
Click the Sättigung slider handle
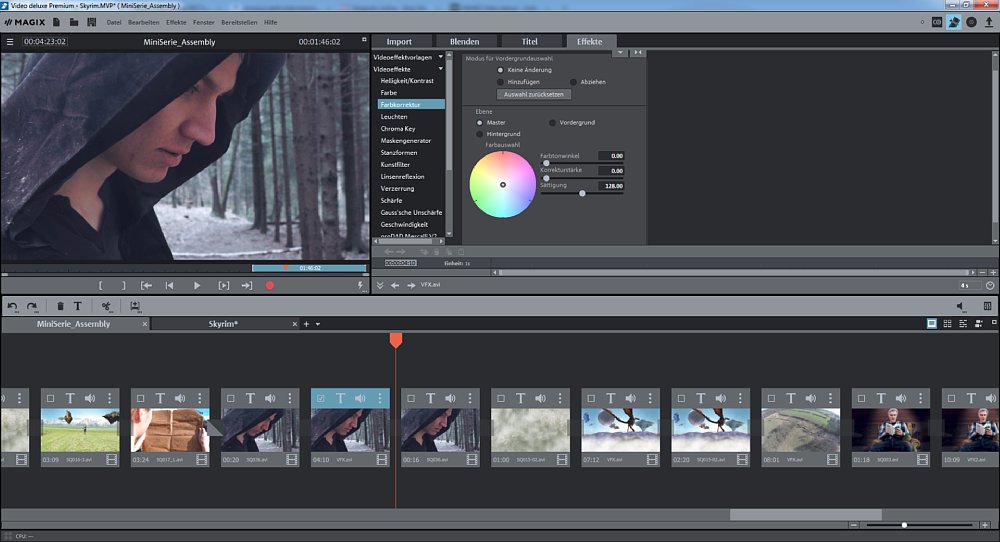coord(582,193)
